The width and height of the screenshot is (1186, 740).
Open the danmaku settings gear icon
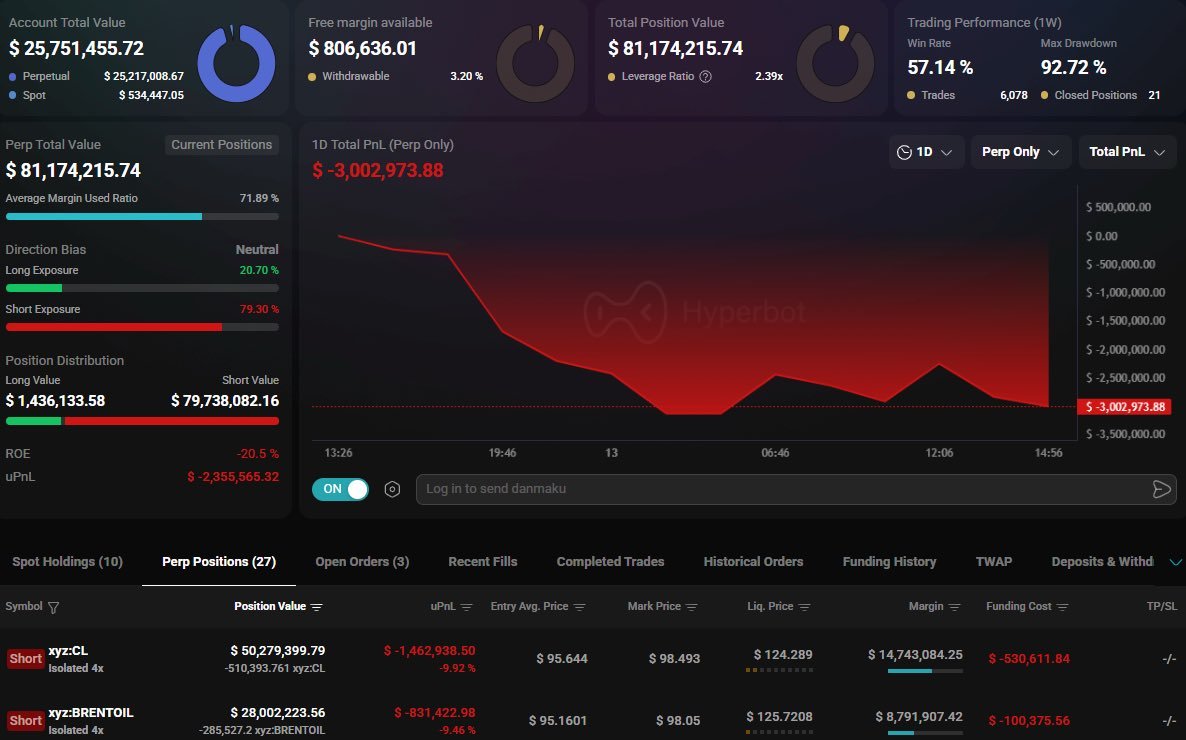pos(391,489)
